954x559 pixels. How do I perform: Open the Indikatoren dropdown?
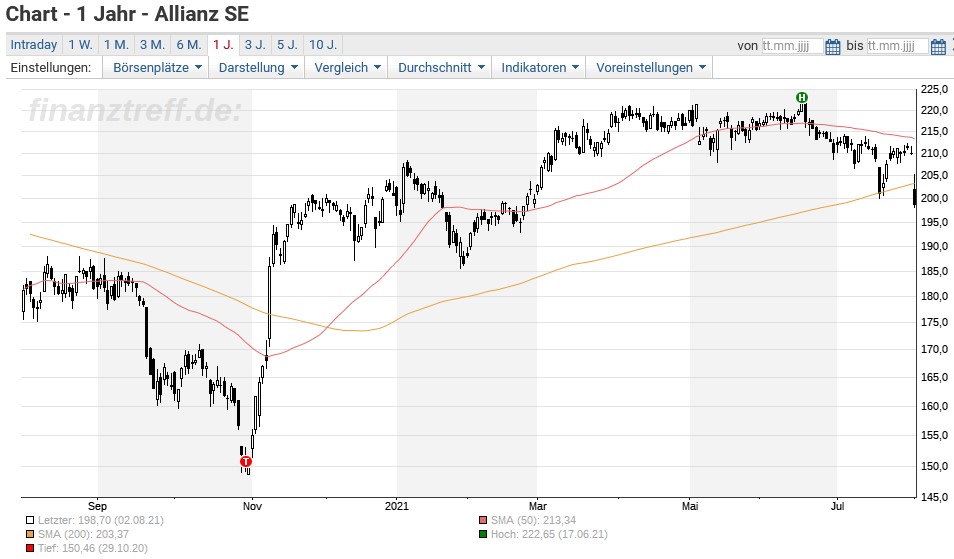pyautogui.click(x=539, y=68)
